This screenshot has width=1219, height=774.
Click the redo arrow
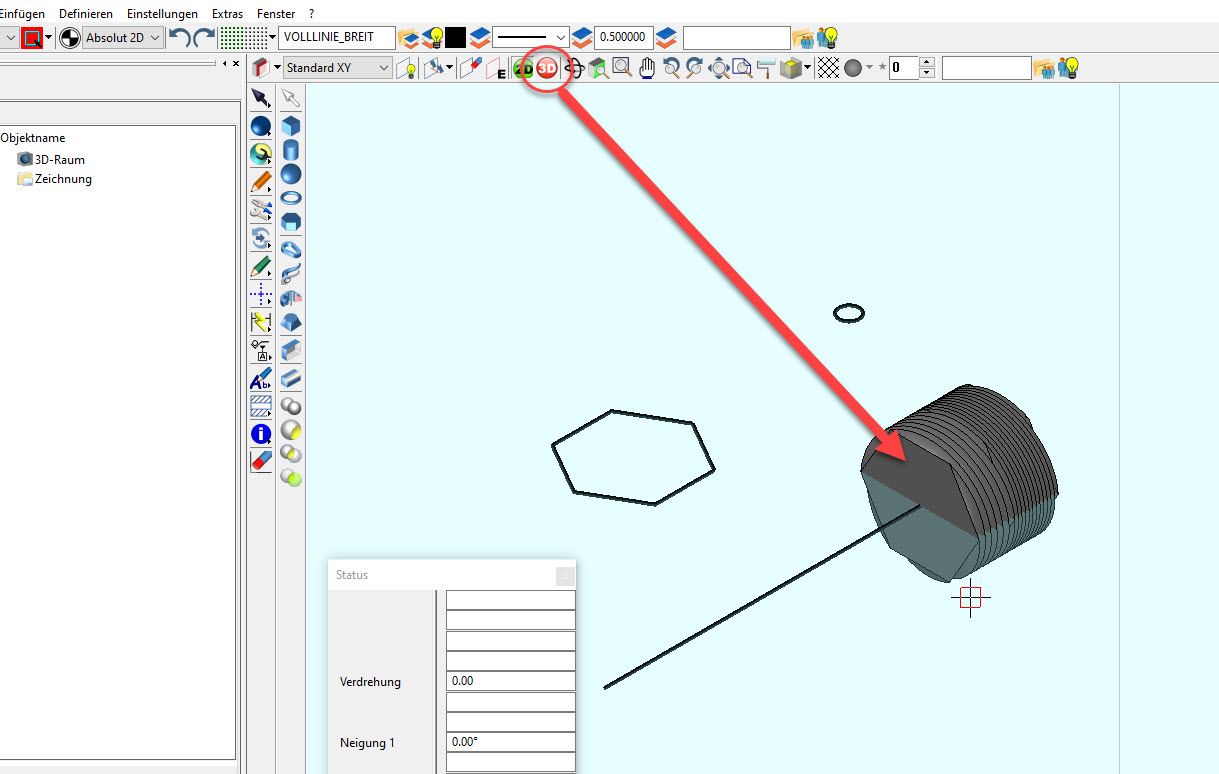point(204,38)
